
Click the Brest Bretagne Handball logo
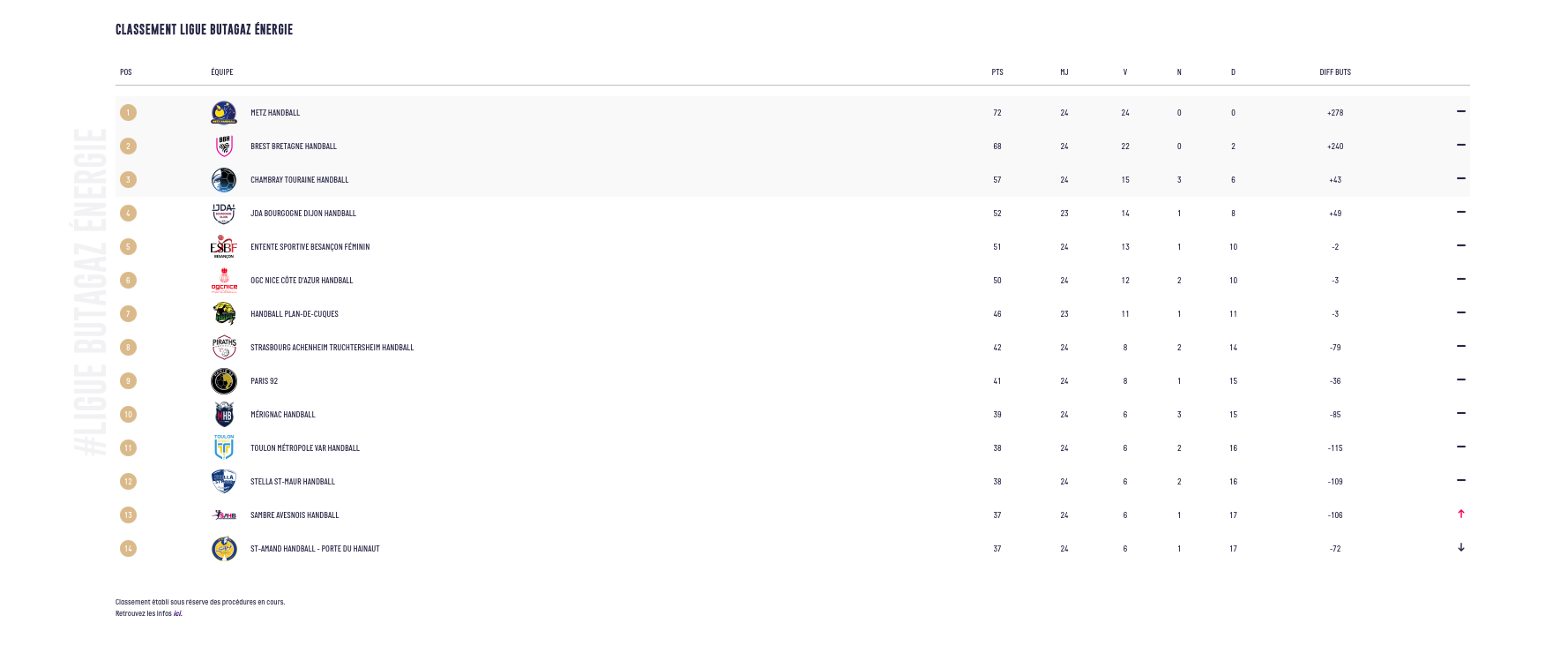[x=224, y=146]
